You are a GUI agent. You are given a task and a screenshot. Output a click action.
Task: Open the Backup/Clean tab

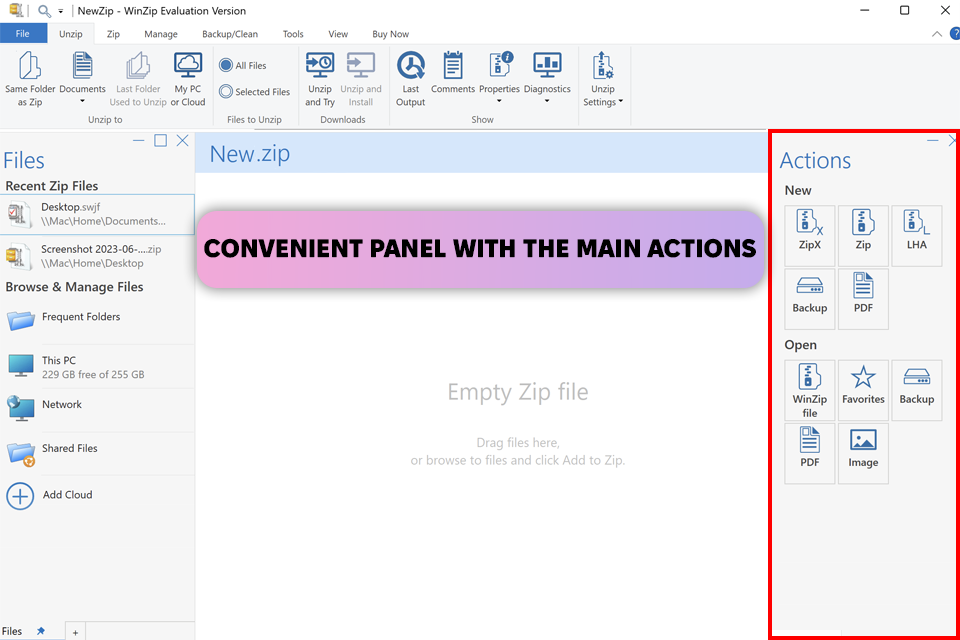point(230,34)
